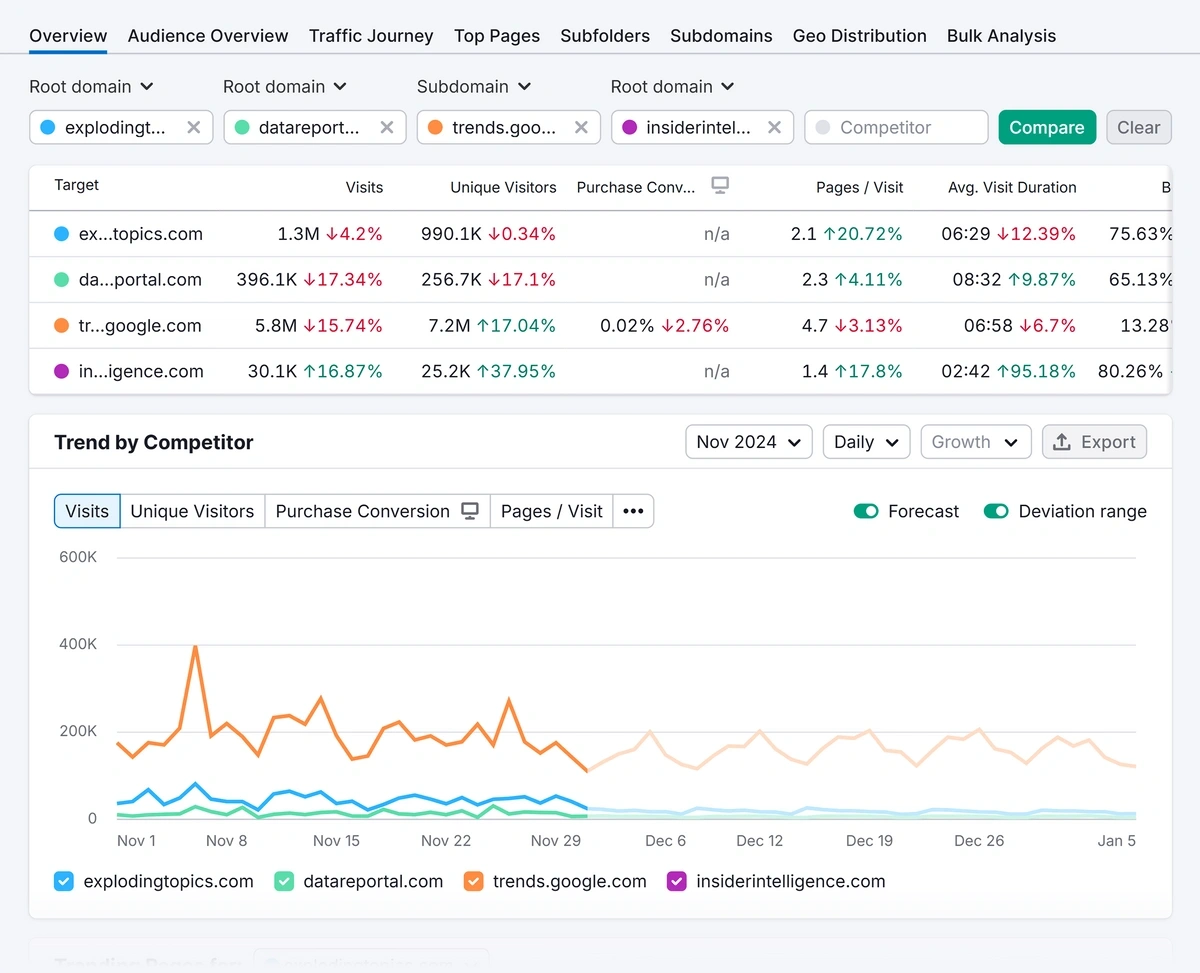Remove insiderintelligence competitor with X icon
The height and width of the screenshot is (973, 1200).
774,127
